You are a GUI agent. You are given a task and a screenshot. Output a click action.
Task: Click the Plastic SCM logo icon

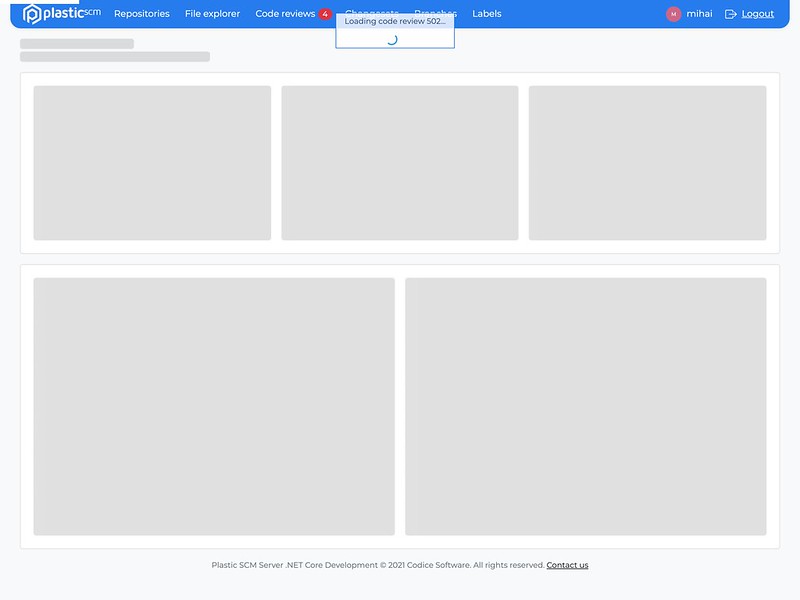point(31,13)
